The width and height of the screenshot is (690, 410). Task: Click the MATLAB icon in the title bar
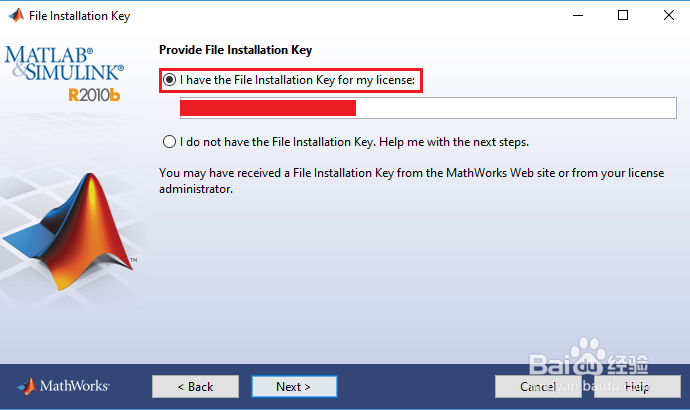[14, 16]
